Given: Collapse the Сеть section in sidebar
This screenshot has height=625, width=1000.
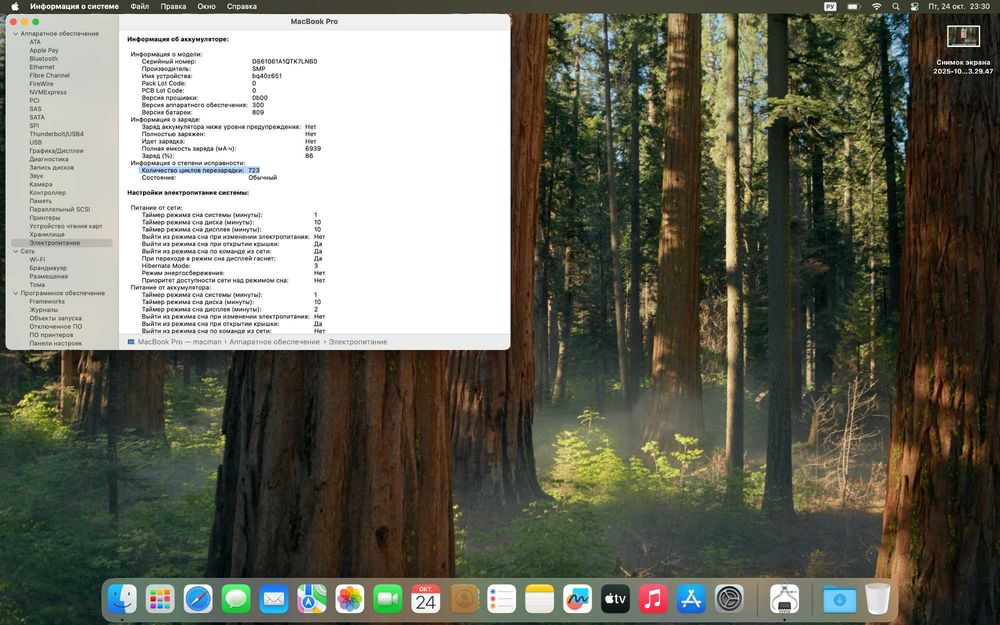Looking at the screenshot, I should coord(15,251).
